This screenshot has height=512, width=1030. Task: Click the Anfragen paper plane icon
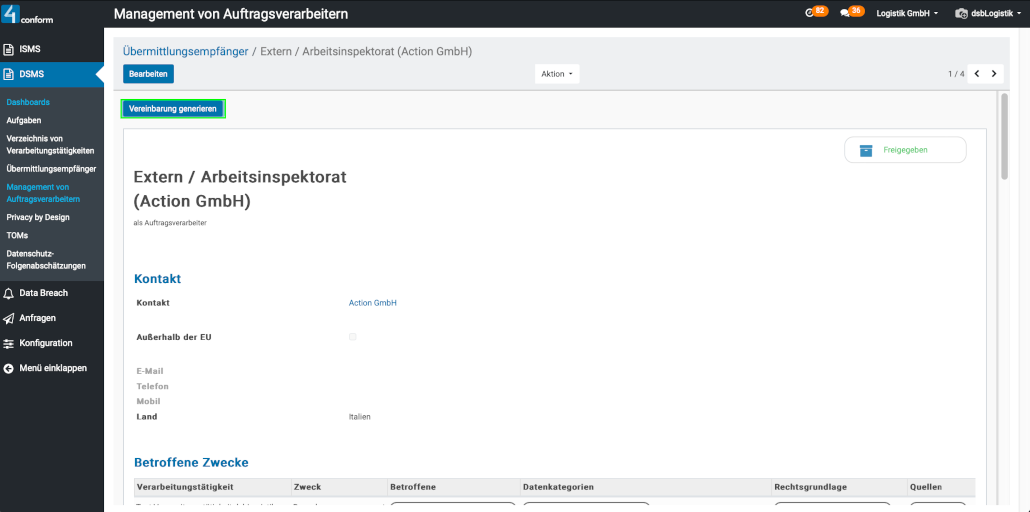click(x=9, y=318)
